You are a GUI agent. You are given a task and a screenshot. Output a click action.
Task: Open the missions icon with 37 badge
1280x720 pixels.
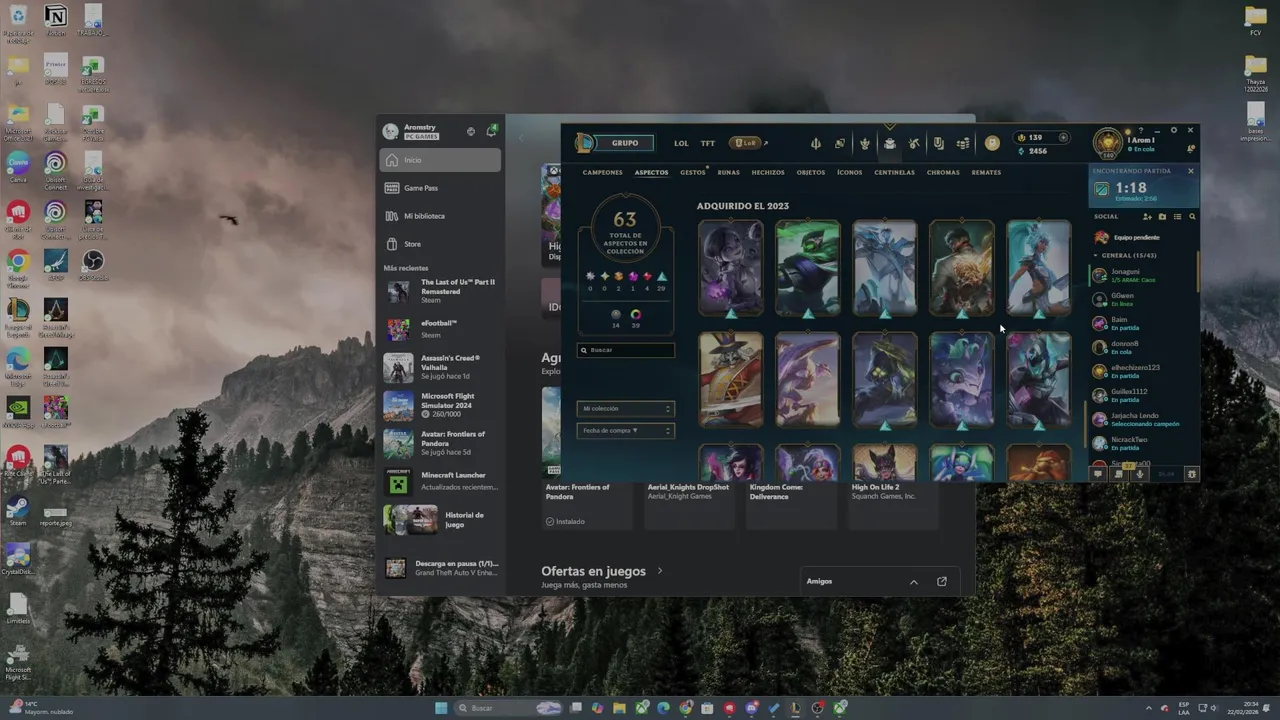(1118, 474)
